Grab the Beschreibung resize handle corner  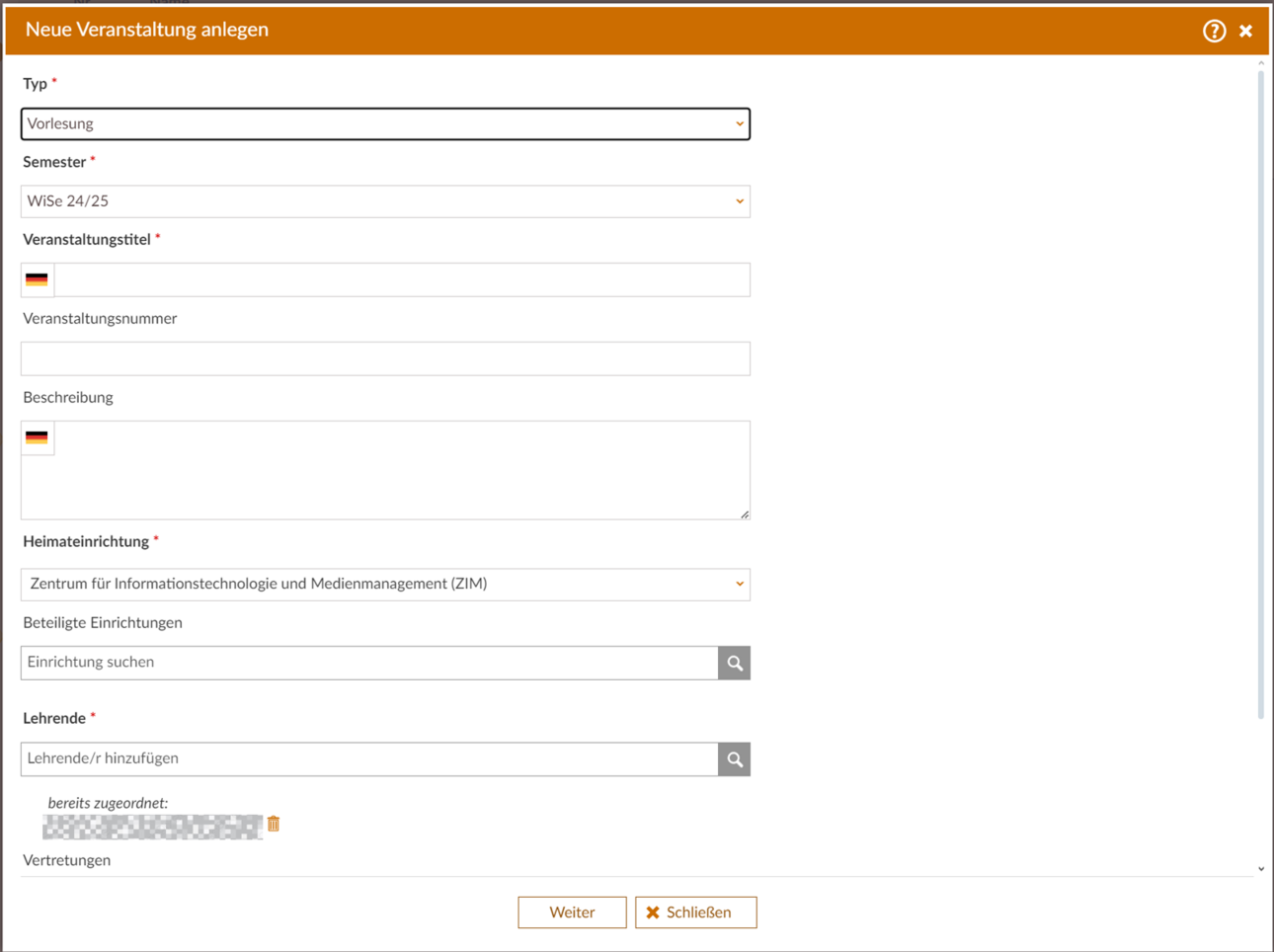point(745,514)
